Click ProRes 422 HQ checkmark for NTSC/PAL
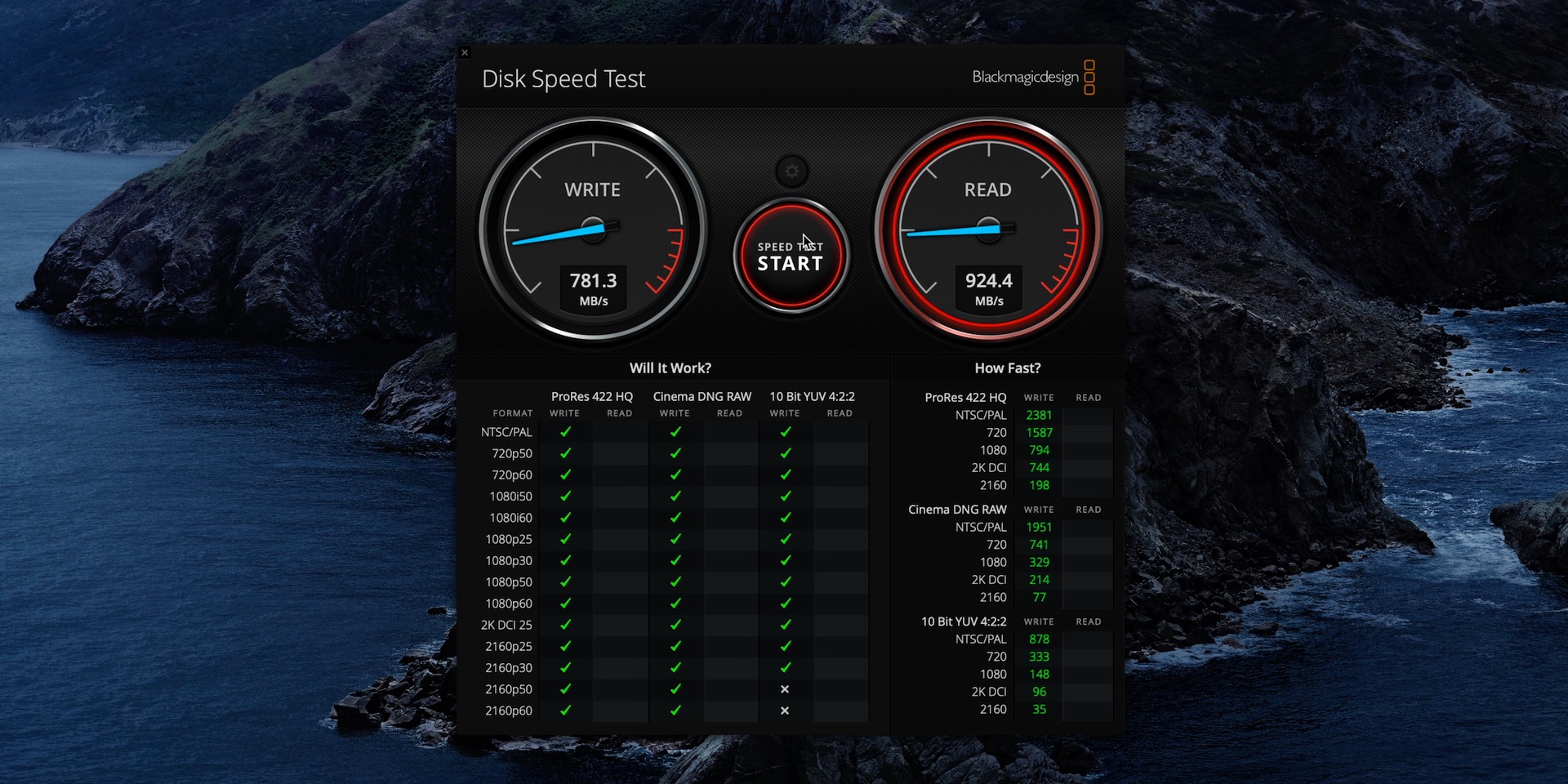Viewport: 1568px width, 784px height. [x=565, y=432]
